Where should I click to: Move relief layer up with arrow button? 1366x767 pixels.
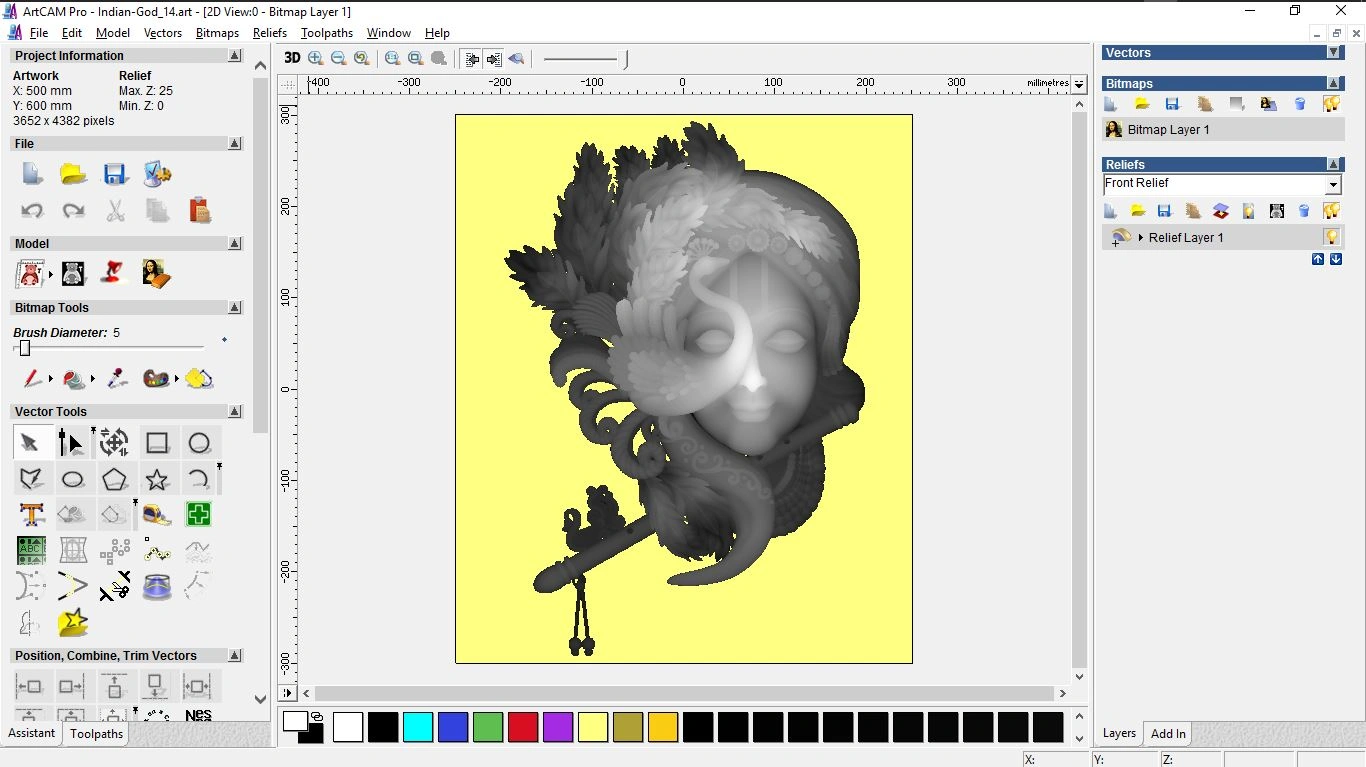pyautogui.click(x=1318, y=259)
